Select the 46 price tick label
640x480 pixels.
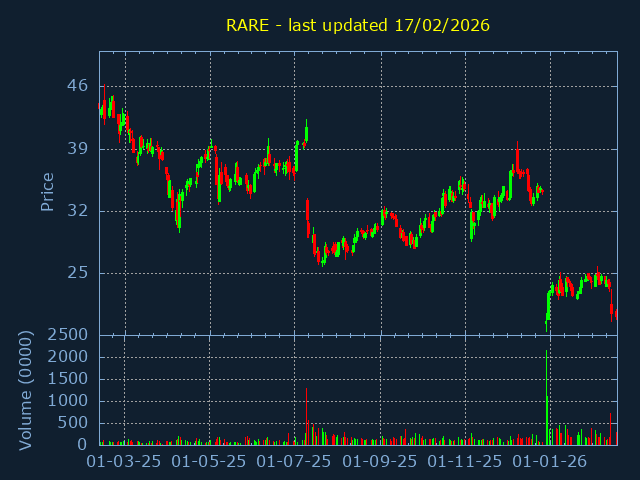click(77, 86)
